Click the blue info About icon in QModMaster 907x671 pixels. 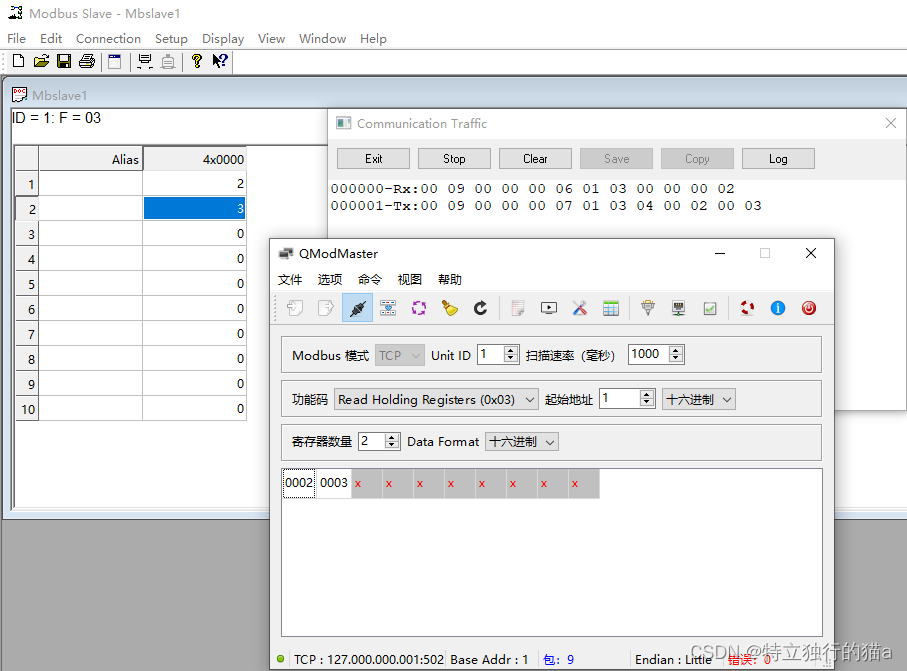tap(778, 308)
